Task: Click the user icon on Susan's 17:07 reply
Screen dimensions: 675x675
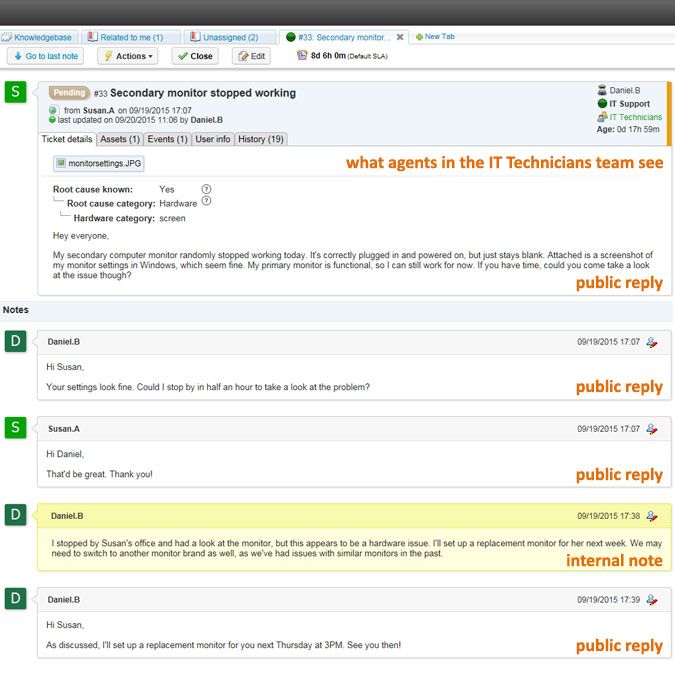Action: (x=651, y=429)
